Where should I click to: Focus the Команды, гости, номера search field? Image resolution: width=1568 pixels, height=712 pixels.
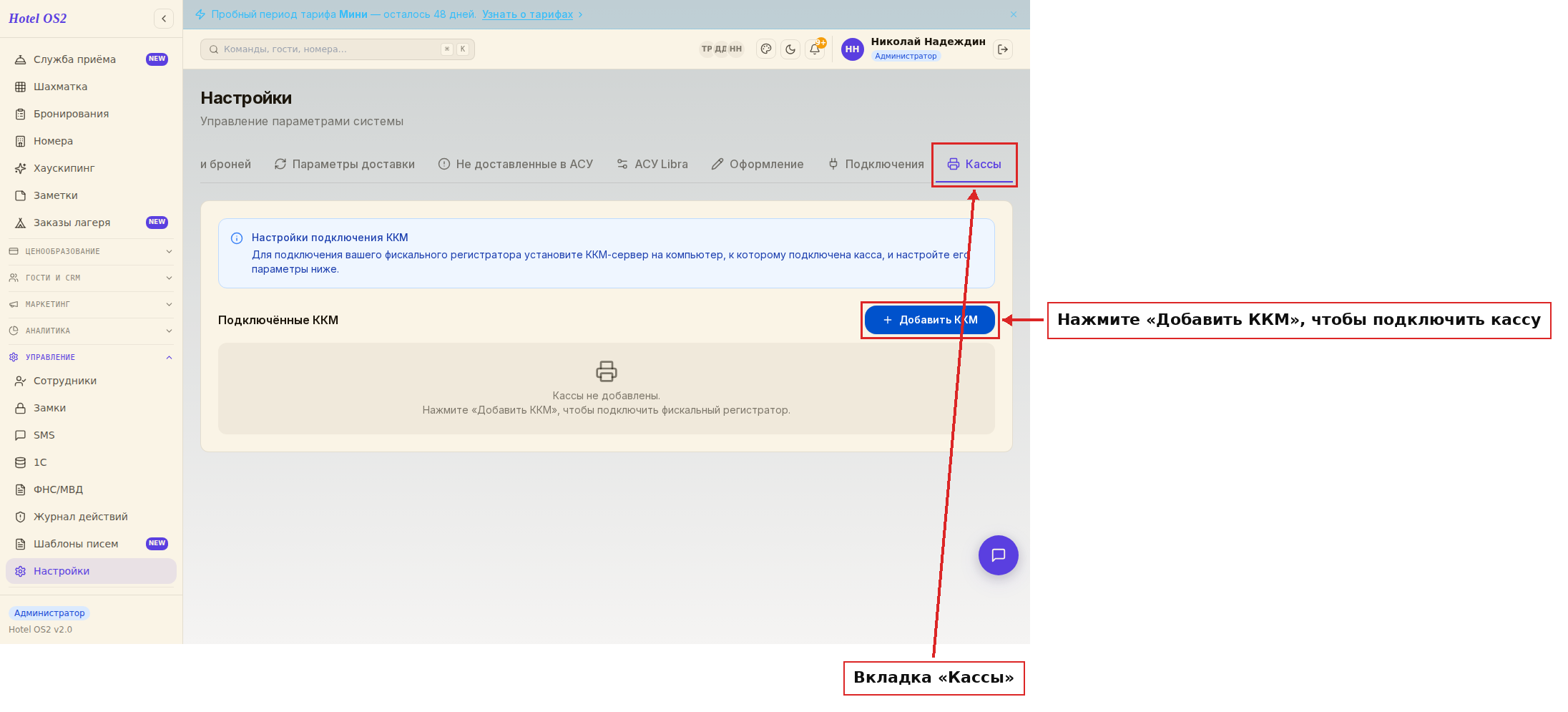(338, 49)
